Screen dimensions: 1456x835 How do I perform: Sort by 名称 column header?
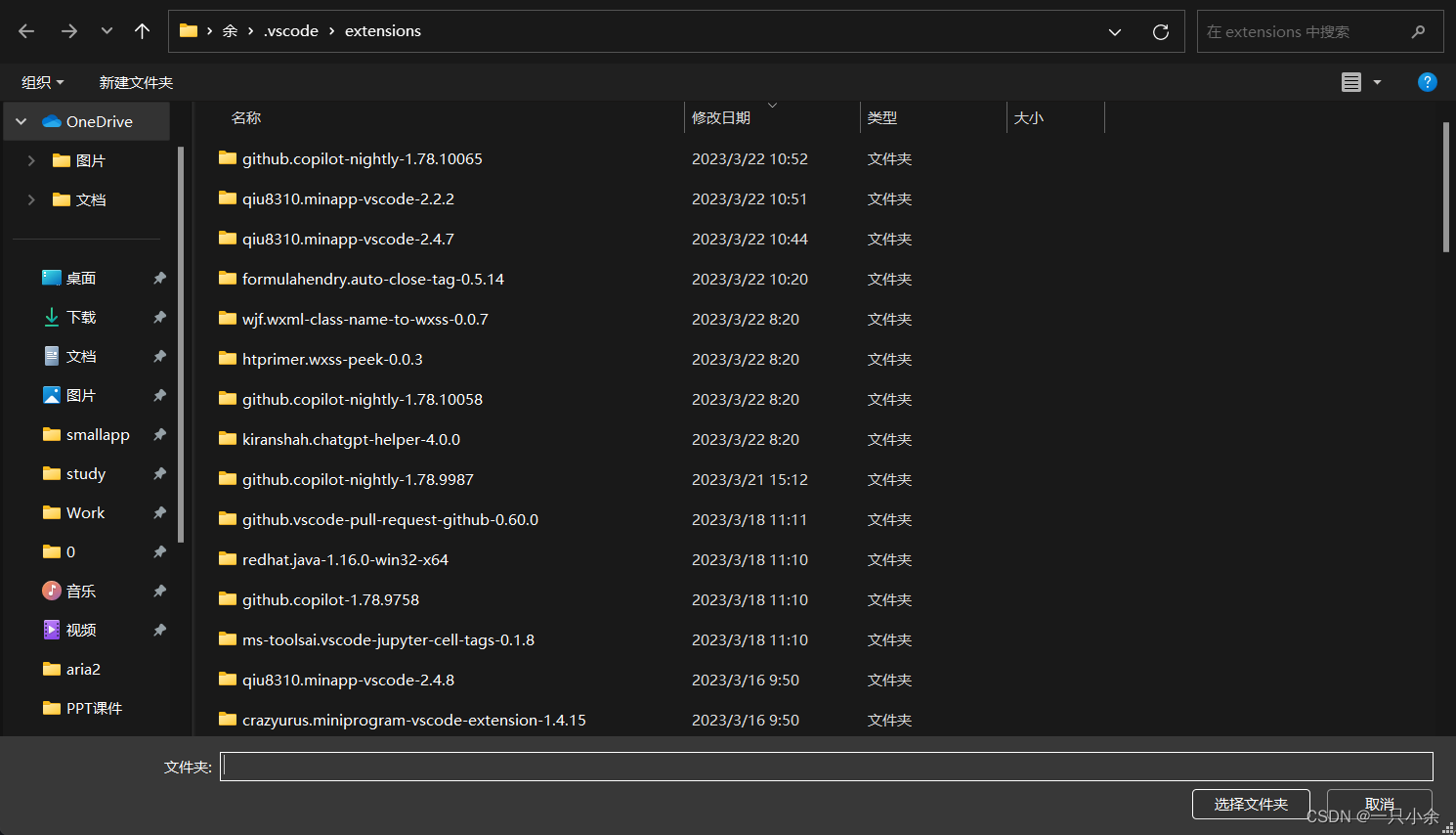tap(246, 117)
